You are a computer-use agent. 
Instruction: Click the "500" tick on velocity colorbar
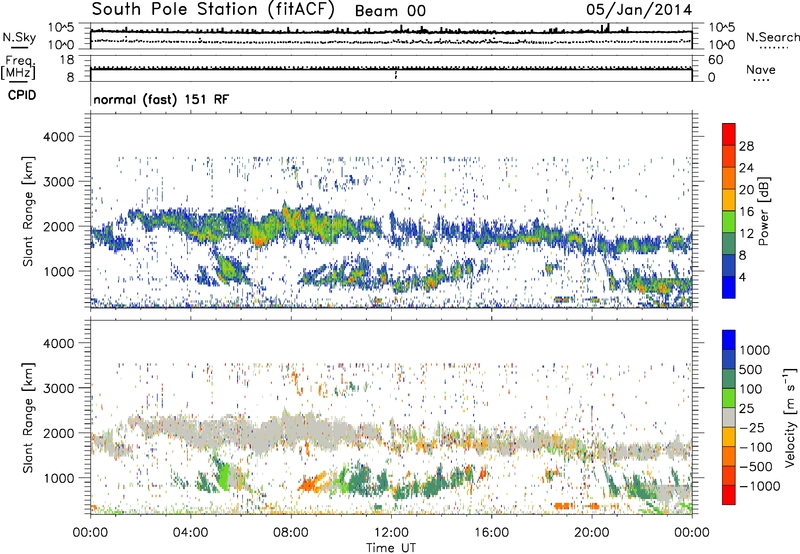pyautogui.click(x=751, y=369)
